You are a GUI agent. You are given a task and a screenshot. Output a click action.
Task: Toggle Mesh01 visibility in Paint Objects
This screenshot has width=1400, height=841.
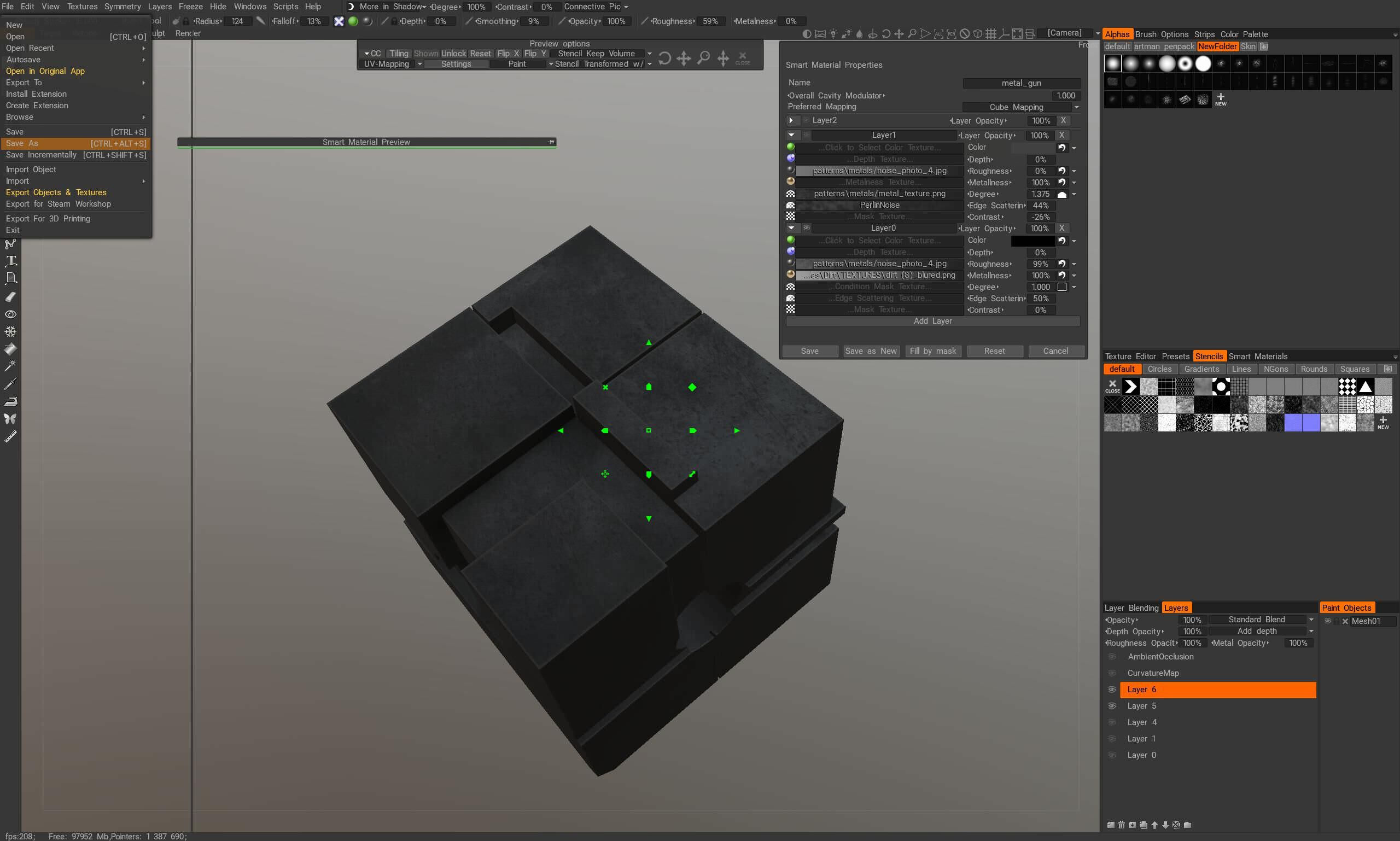pos(1327,621)
